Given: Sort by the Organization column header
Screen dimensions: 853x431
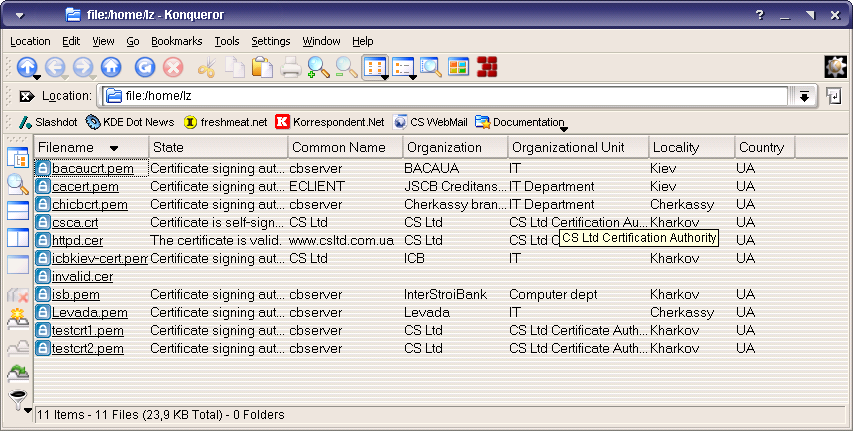Looking at the screenshot, I should [455, 147].
